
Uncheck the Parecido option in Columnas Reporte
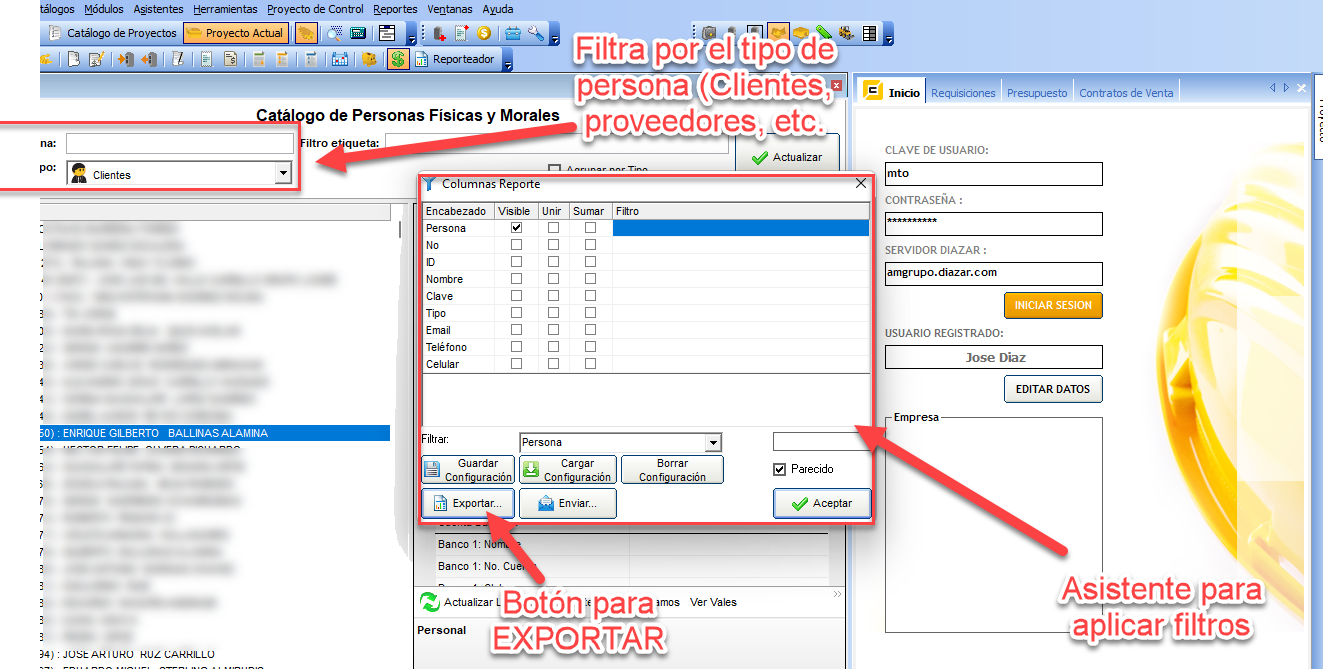point(781,469)
